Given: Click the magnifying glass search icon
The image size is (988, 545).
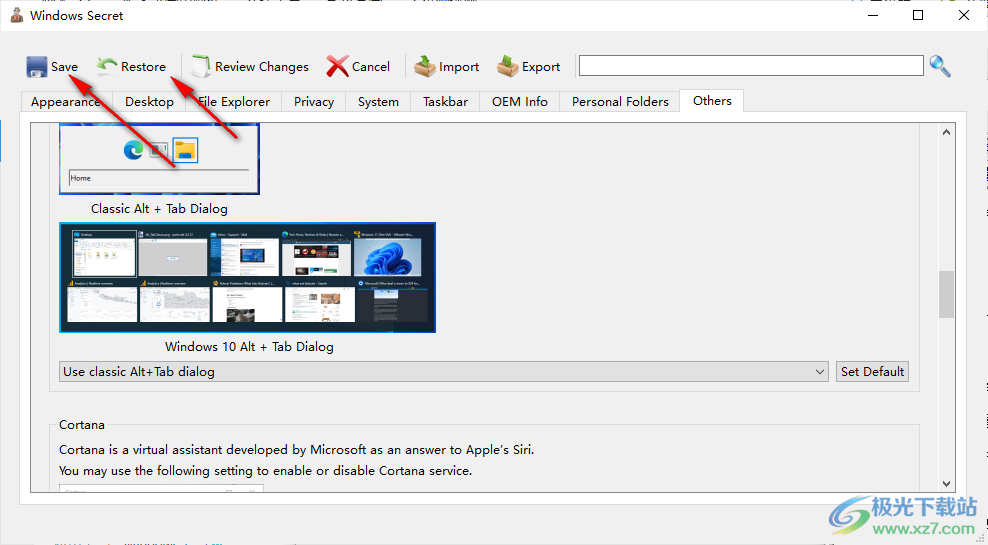Looking at the screenshot, I should point(940,67).
